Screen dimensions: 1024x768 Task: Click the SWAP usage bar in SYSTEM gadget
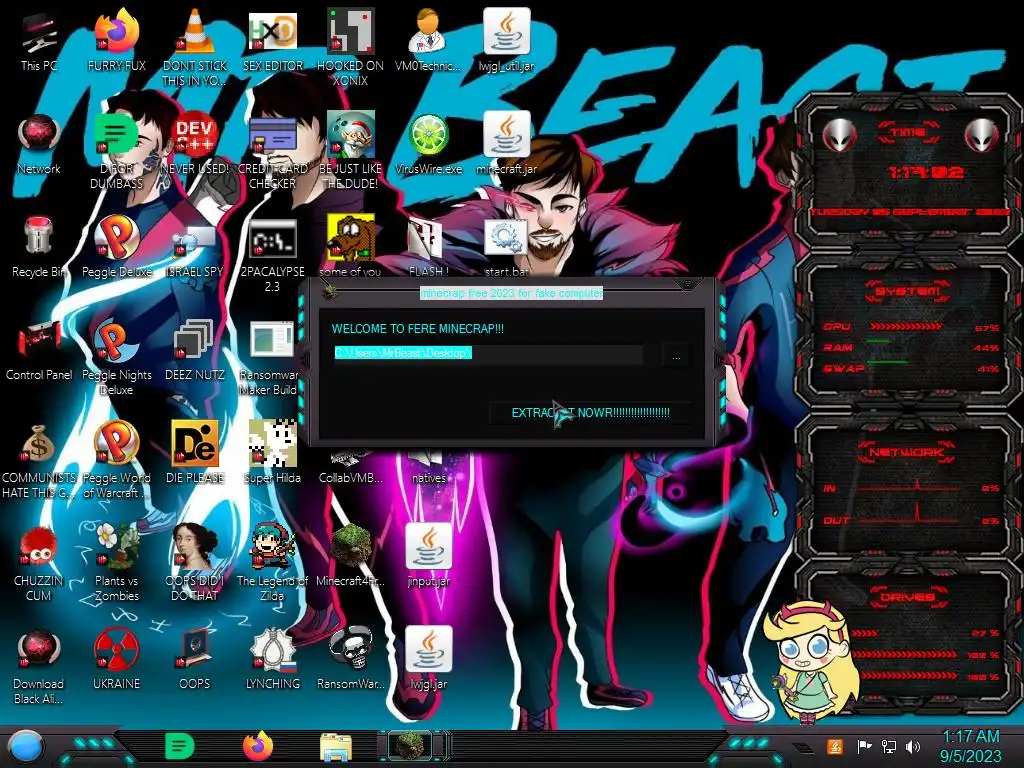(886, 361)
